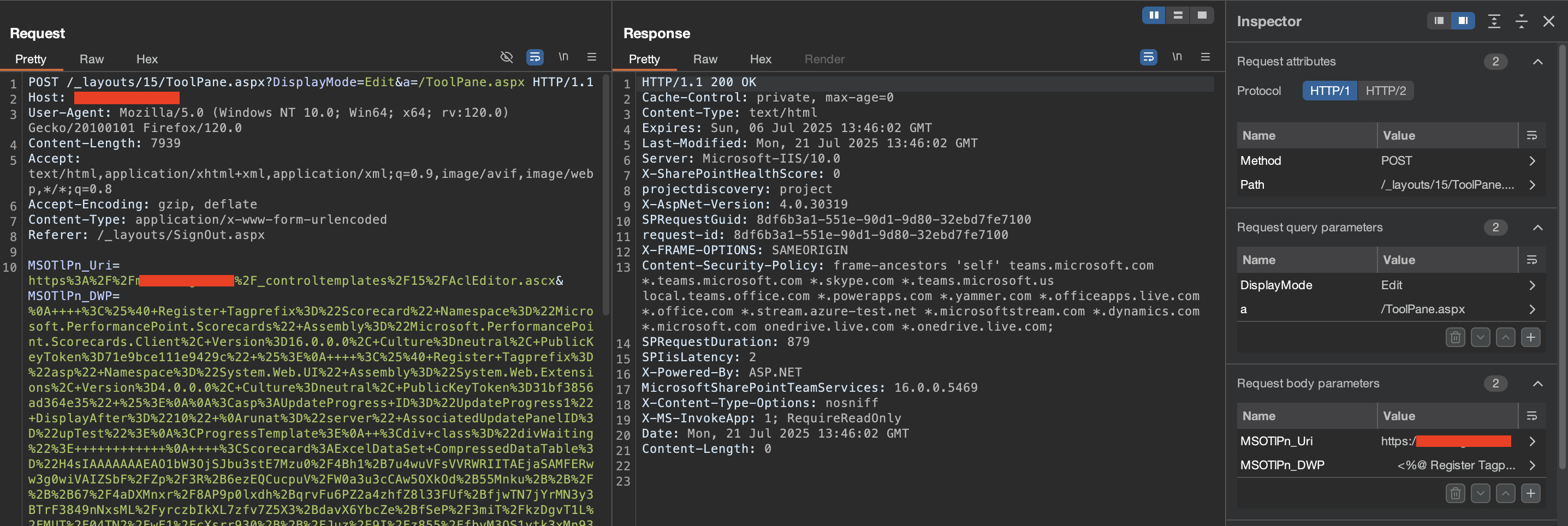This screenshot has width=1568, height=526.
Task: Toggle word wrap icon in Request panel
Action: coord(534,57)
